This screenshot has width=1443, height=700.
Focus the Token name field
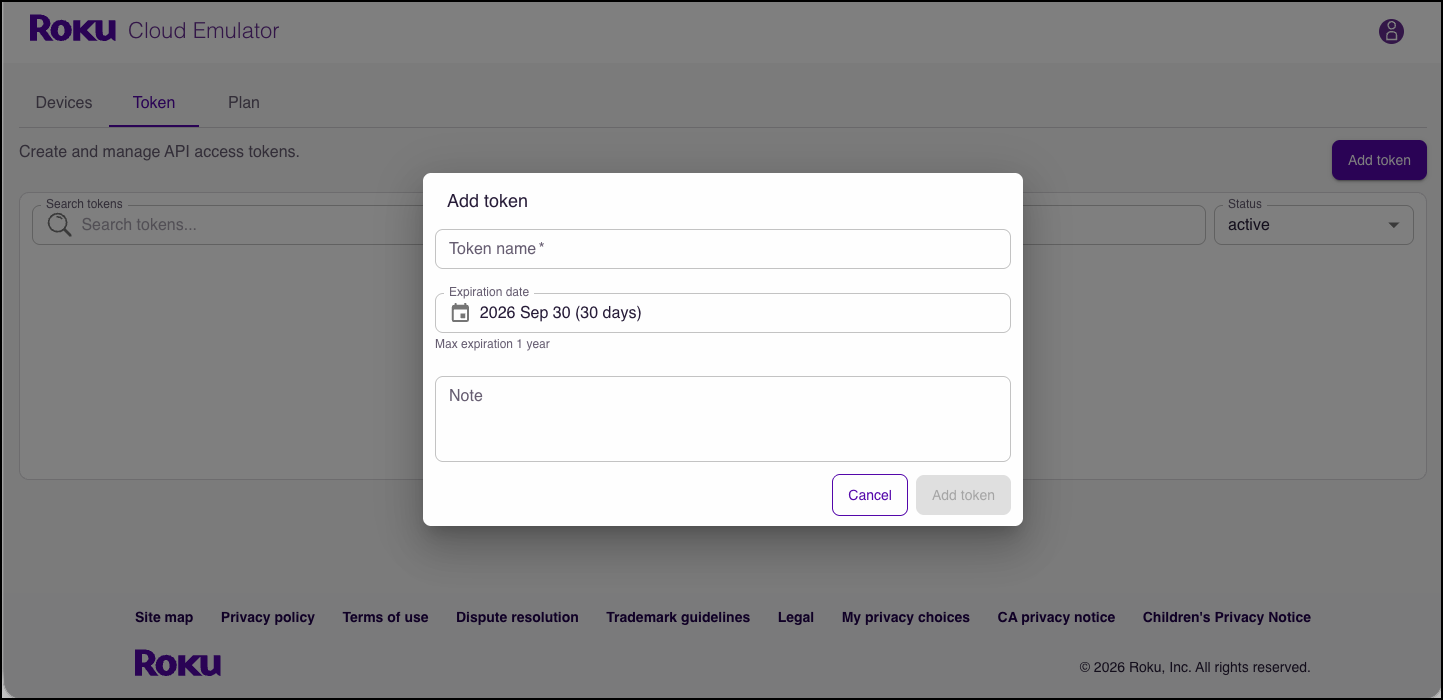pyautogui.click(x=723, y=249)
